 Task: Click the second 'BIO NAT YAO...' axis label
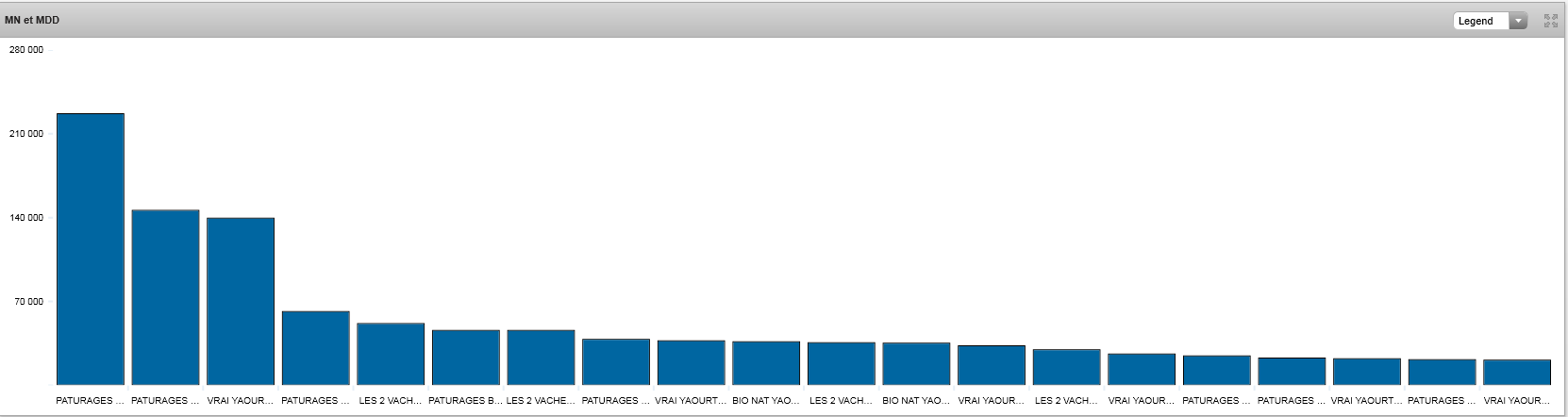point(916,401)
